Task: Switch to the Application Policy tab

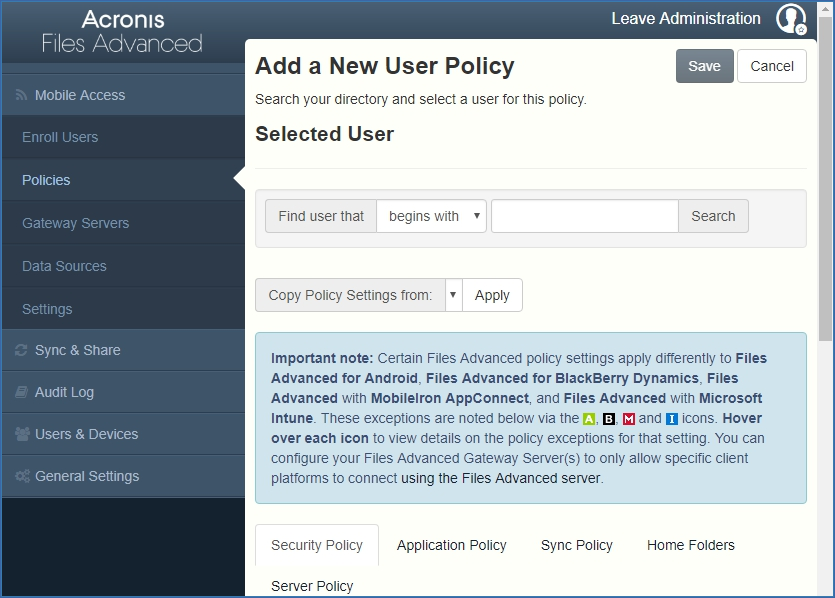Action: tap(452, 545)
